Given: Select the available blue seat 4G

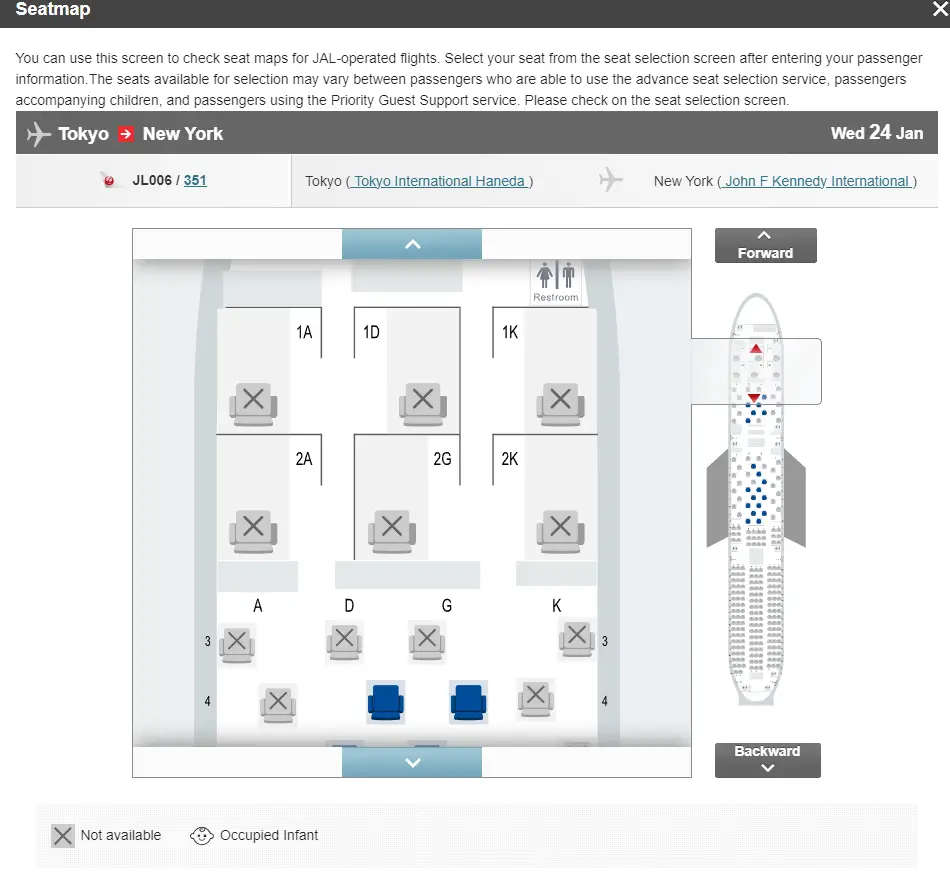Looking at the screenshot, I should pyautogui.click(x=467, y=702).
